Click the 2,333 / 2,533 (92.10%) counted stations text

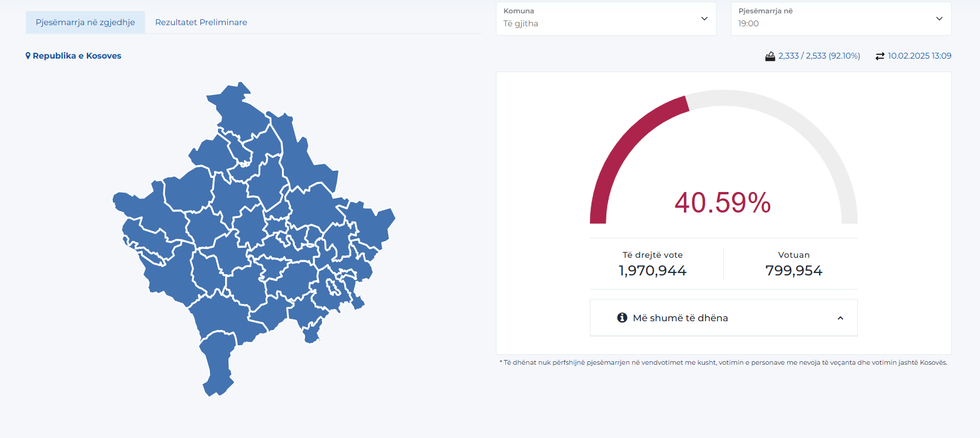click(818, 56)
